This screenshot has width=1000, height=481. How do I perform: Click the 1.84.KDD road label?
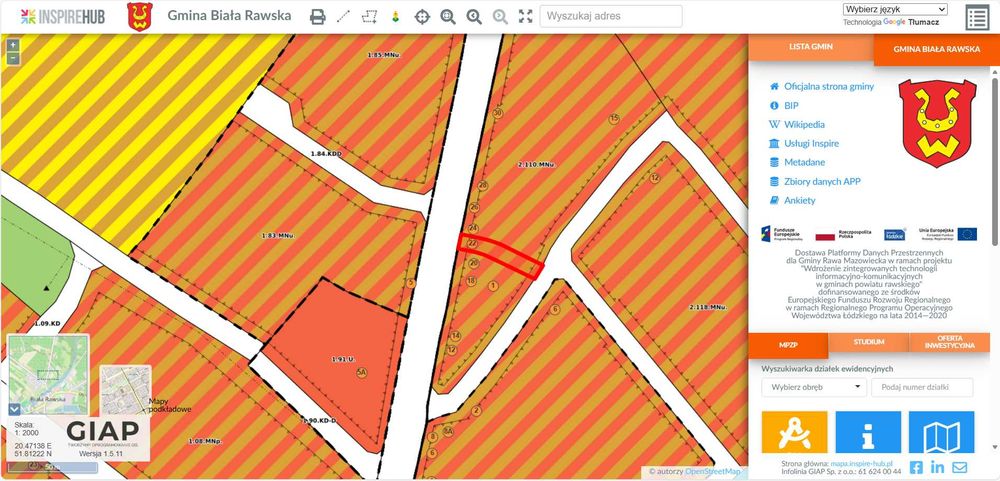tap(326, 154)
